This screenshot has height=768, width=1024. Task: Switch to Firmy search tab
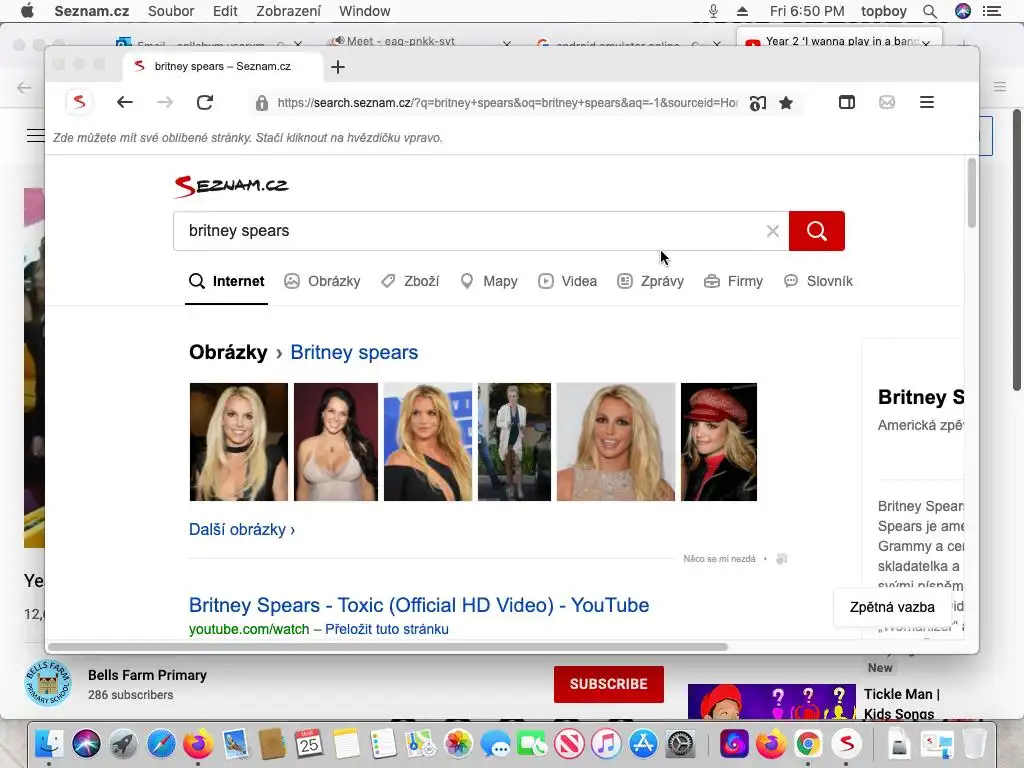733,281
